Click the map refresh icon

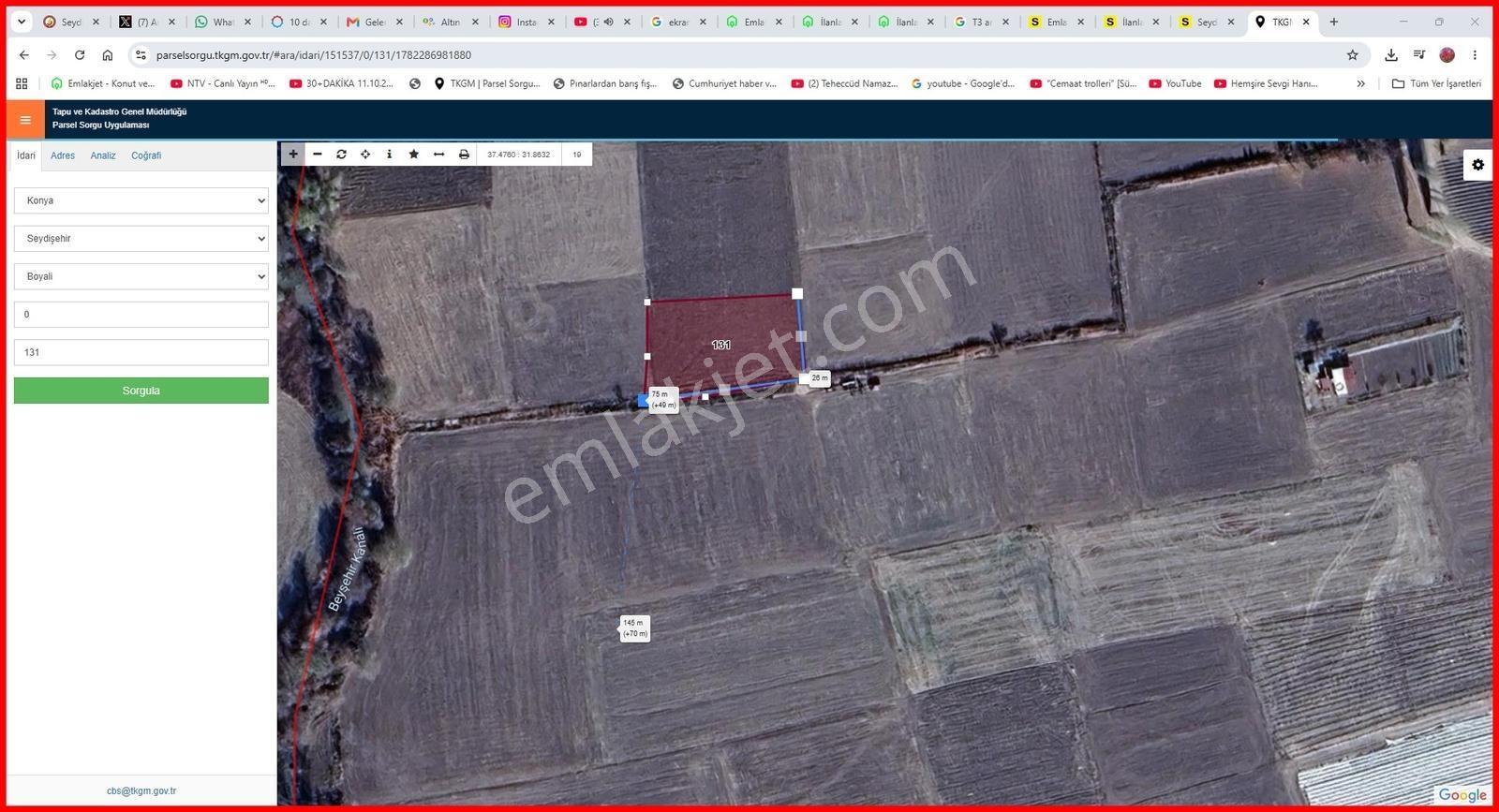(341, 154)
